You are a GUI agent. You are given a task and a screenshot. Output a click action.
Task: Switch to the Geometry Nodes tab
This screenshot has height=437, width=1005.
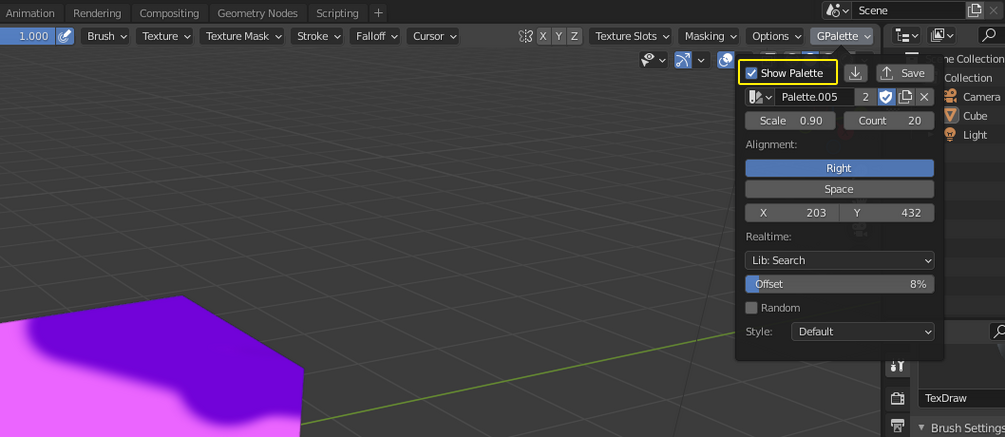tap(258, 13)
